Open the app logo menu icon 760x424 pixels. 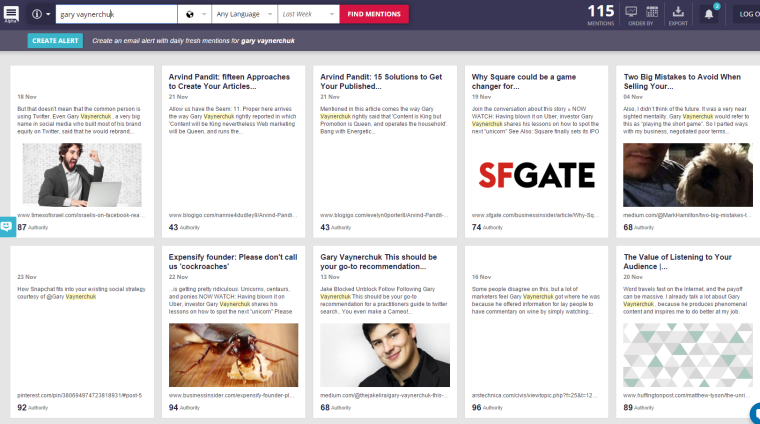click(11, 14)
